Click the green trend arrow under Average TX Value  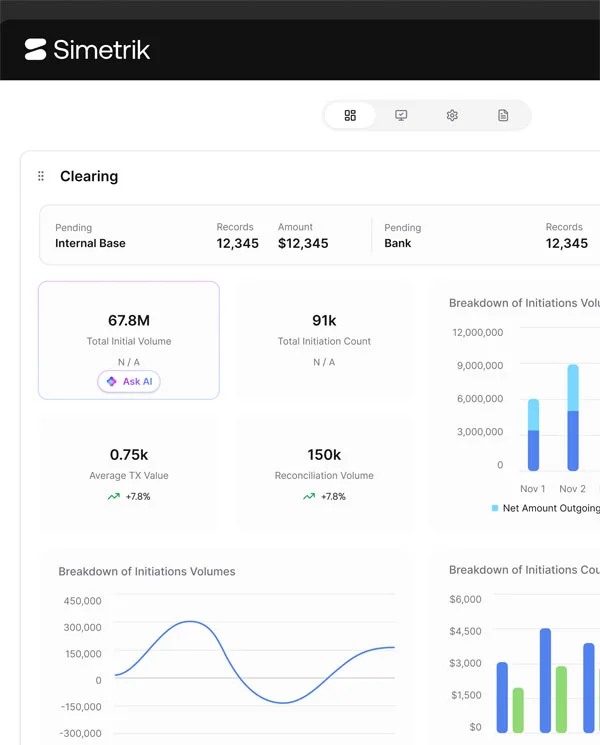(114, 497)
